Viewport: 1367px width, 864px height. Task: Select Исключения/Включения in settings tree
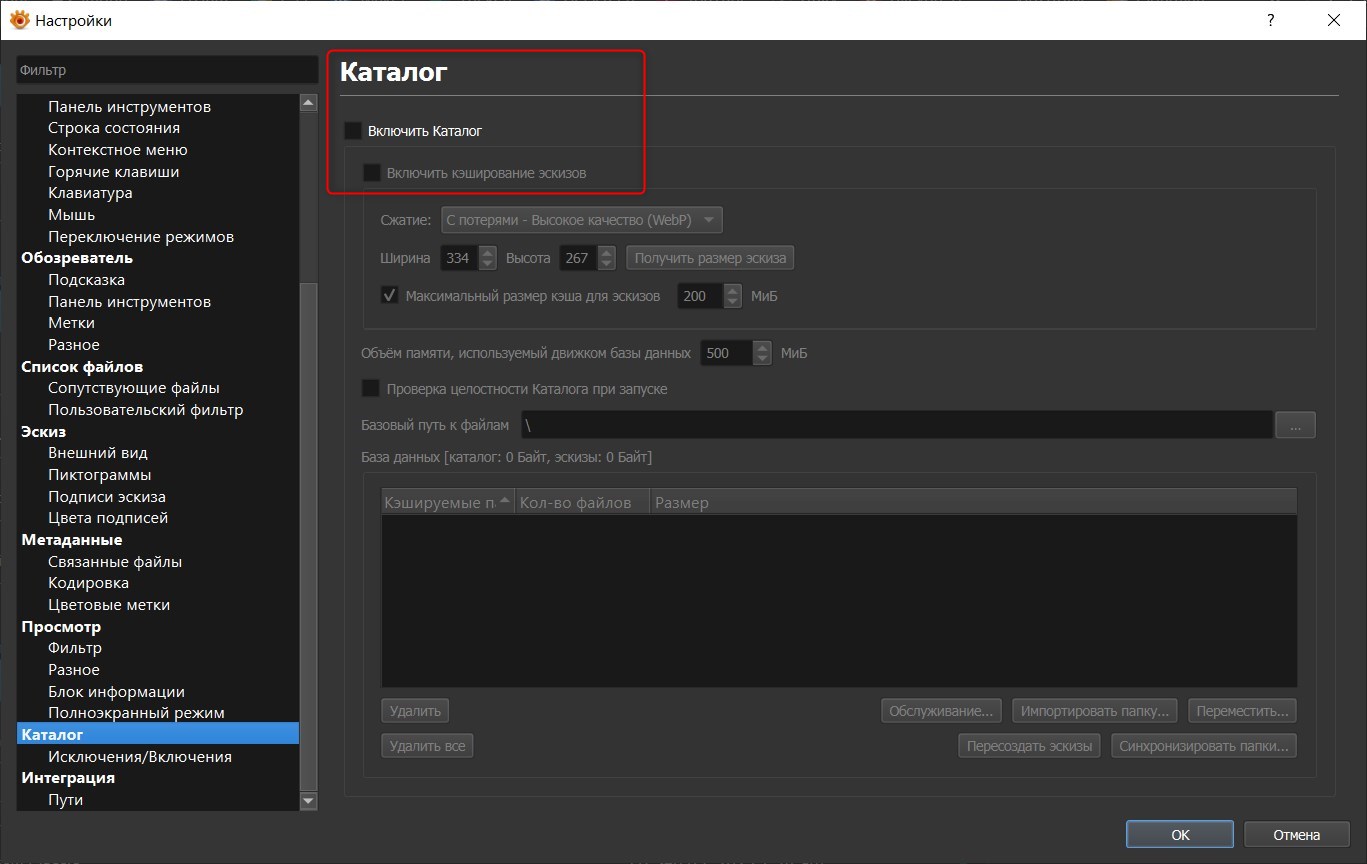(140, 756)
